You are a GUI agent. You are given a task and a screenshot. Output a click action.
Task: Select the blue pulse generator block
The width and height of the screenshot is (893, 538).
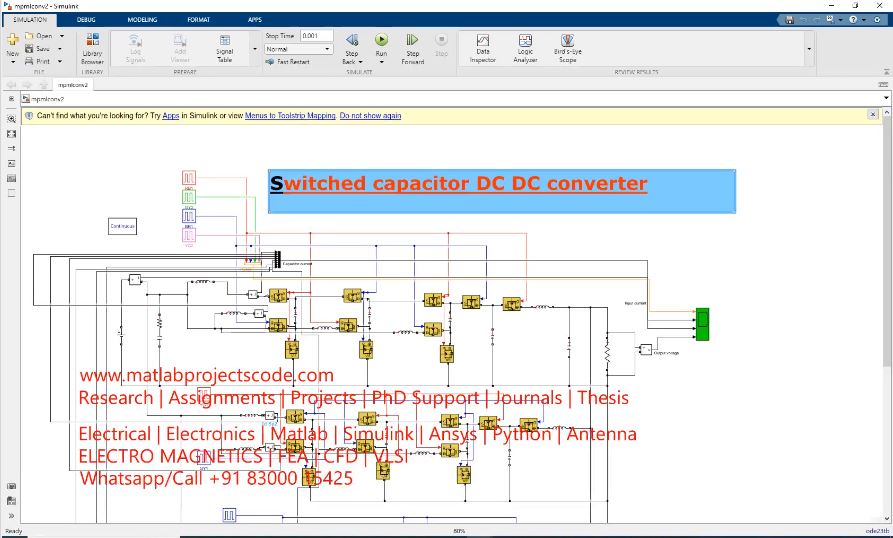(x=189, y=216)
